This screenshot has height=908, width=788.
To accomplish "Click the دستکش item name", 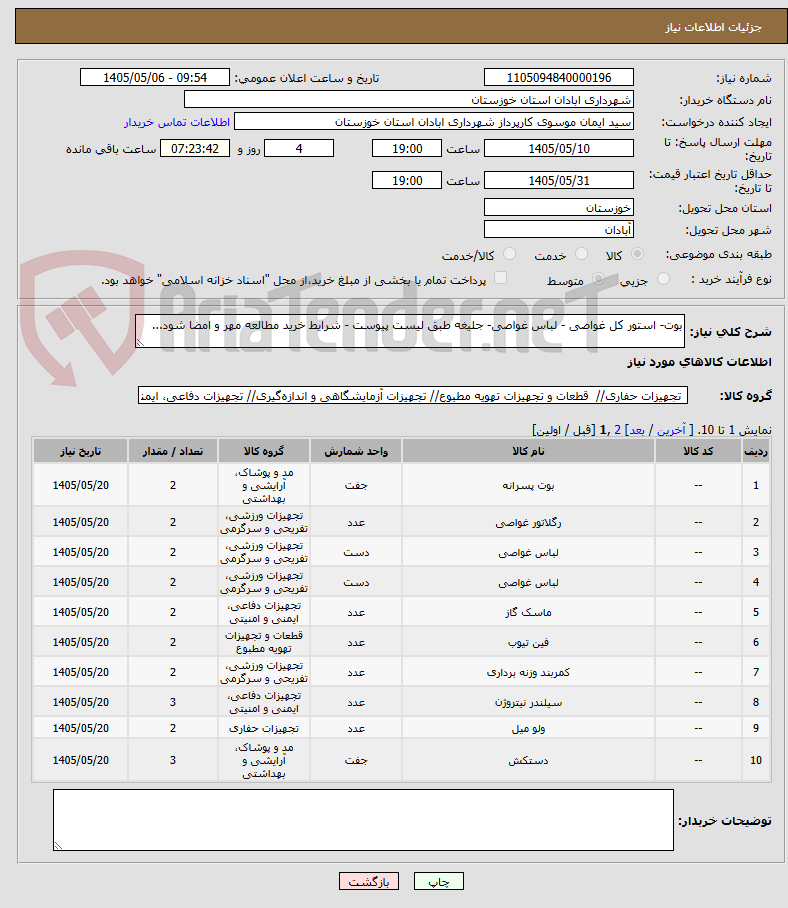I will click(x=528, y=760).
